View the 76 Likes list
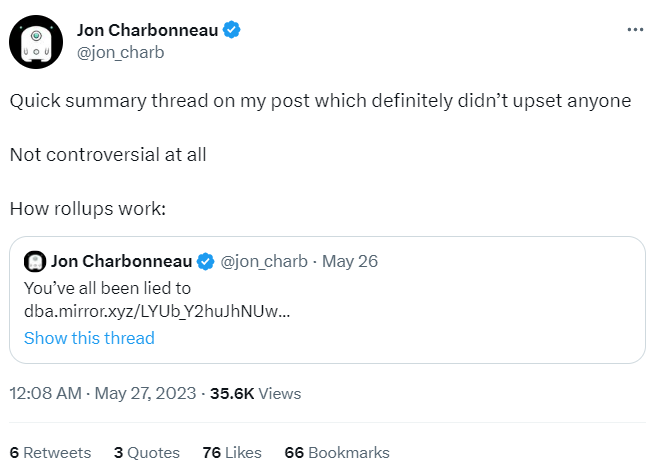The height and width of the screenshot is (476, 655). (x=231, y=452)
